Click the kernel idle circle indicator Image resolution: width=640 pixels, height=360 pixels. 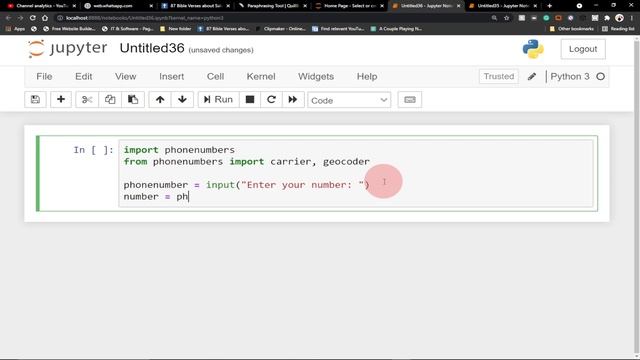[600, 76]
